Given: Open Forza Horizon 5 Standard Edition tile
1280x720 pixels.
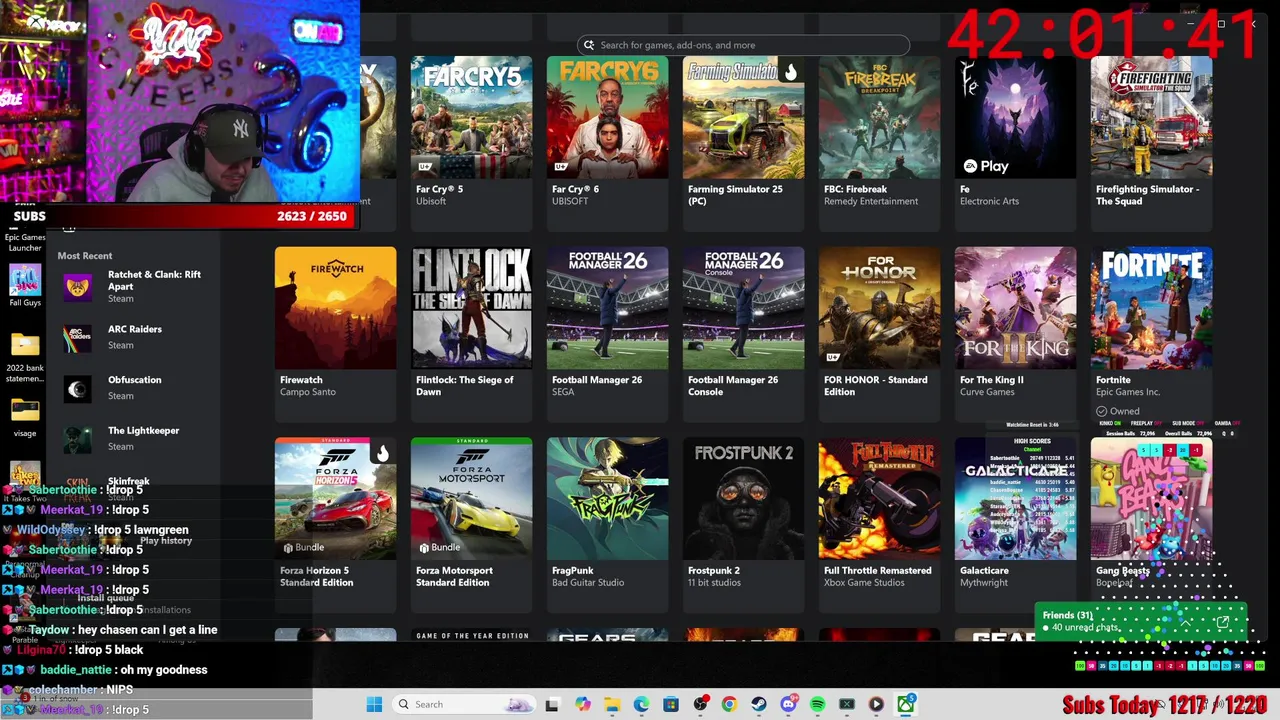Looking at the screenshot, I should coord(335,525).
